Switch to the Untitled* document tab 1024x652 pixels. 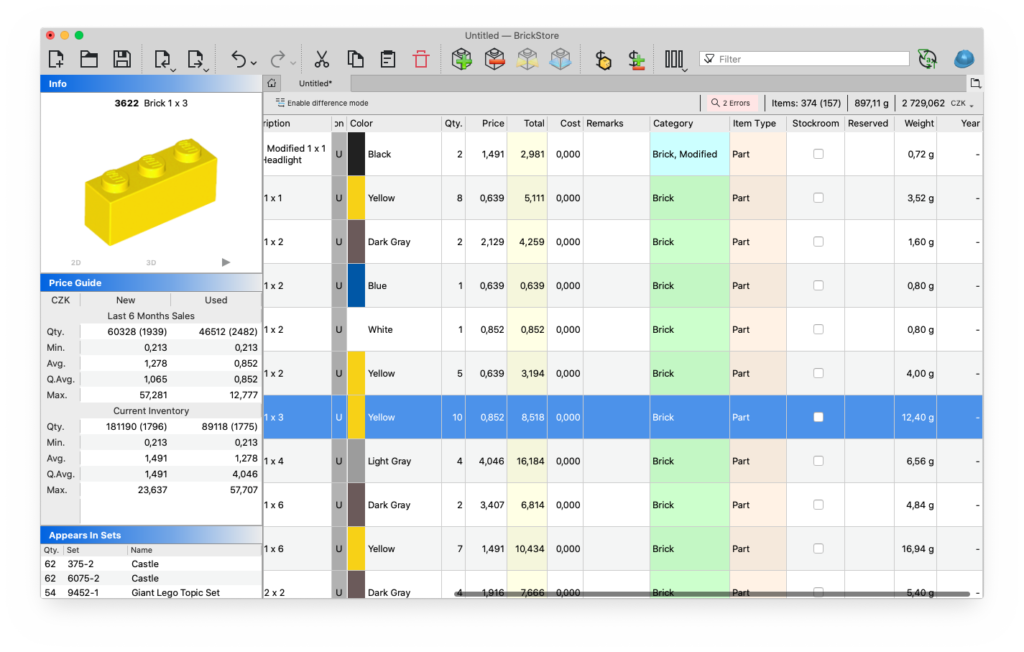(315, 83)
